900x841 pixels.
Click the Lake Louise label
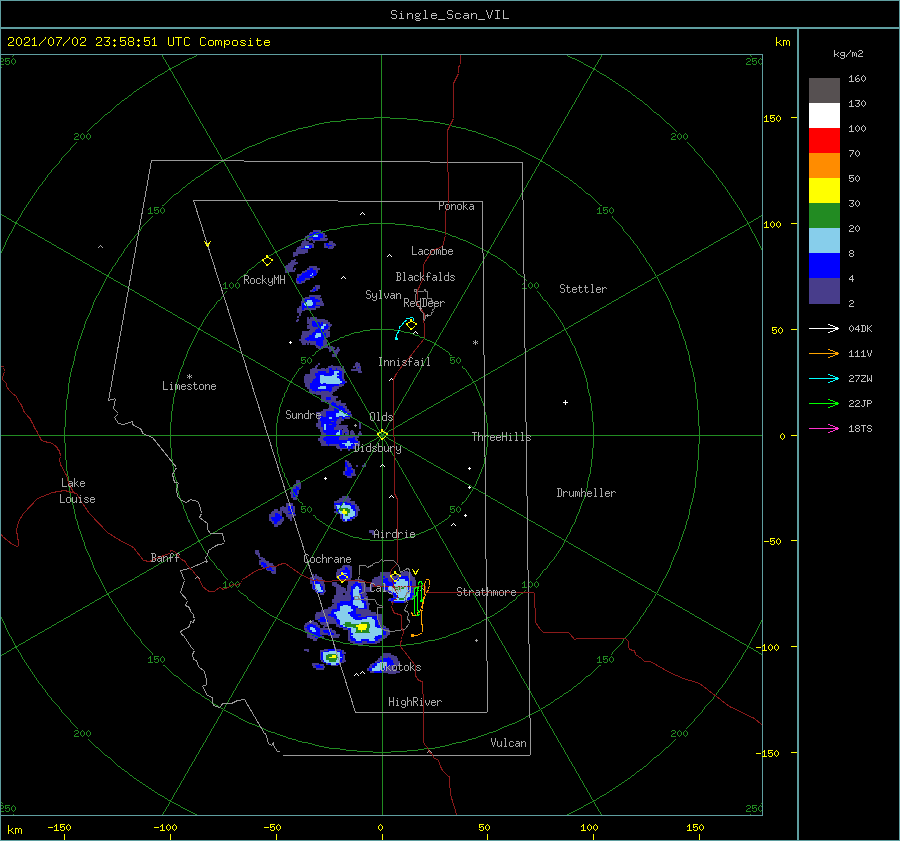(x=77, y=491)
